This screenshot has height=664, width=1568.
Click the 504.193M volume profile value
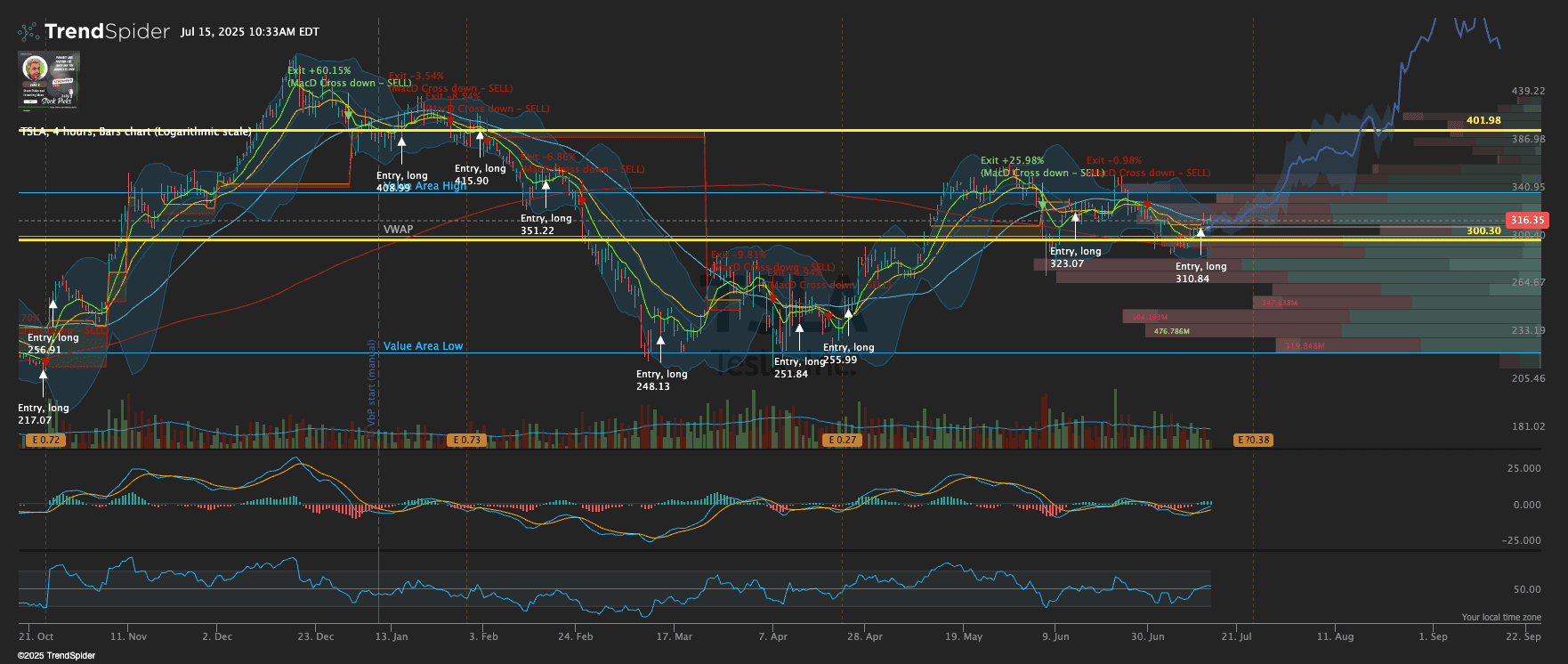point(1149,317)
